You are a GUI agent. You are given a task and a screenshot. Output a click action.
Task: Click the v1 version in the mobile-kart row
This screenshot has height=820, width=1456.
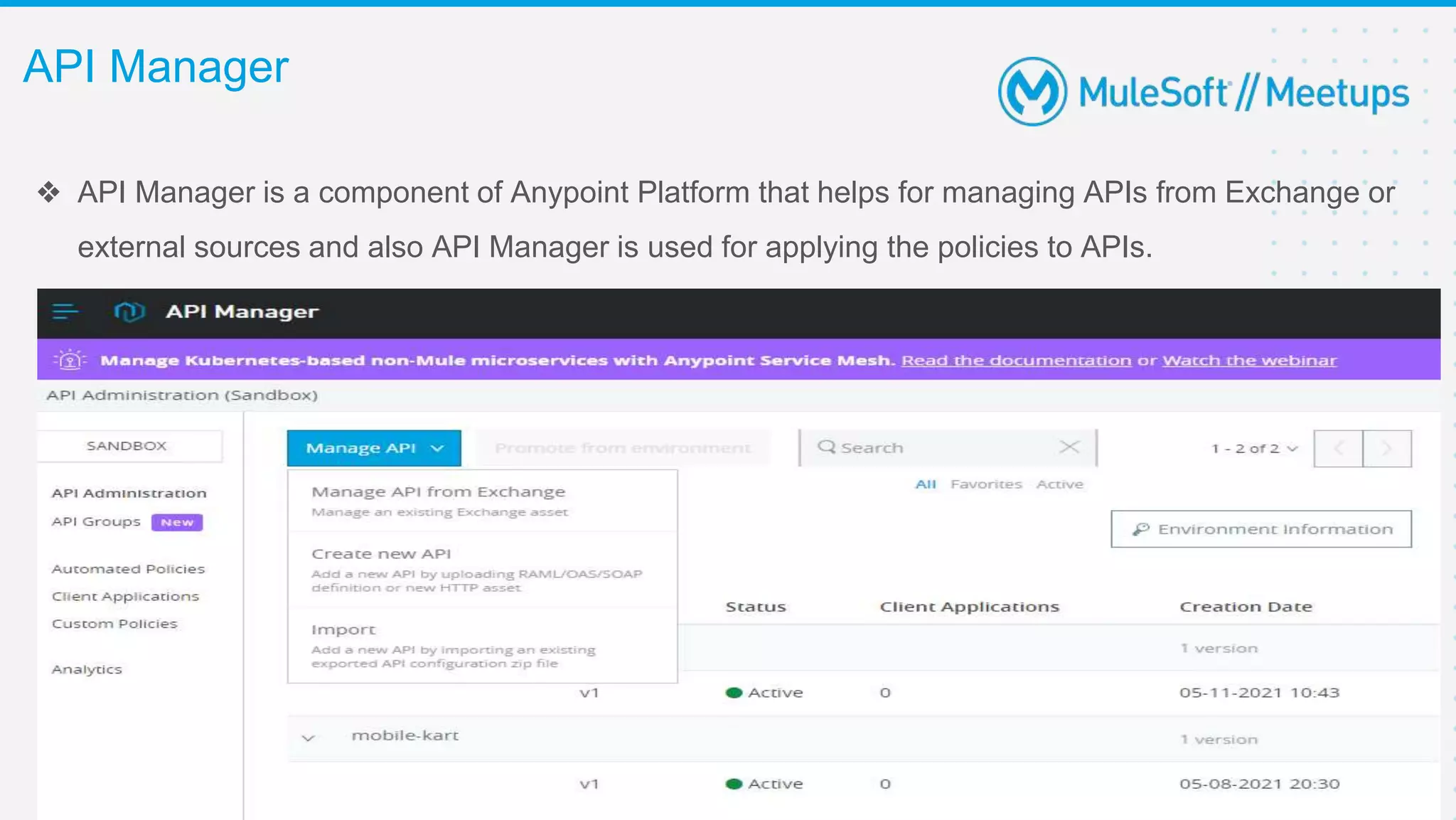pos(589,784)
